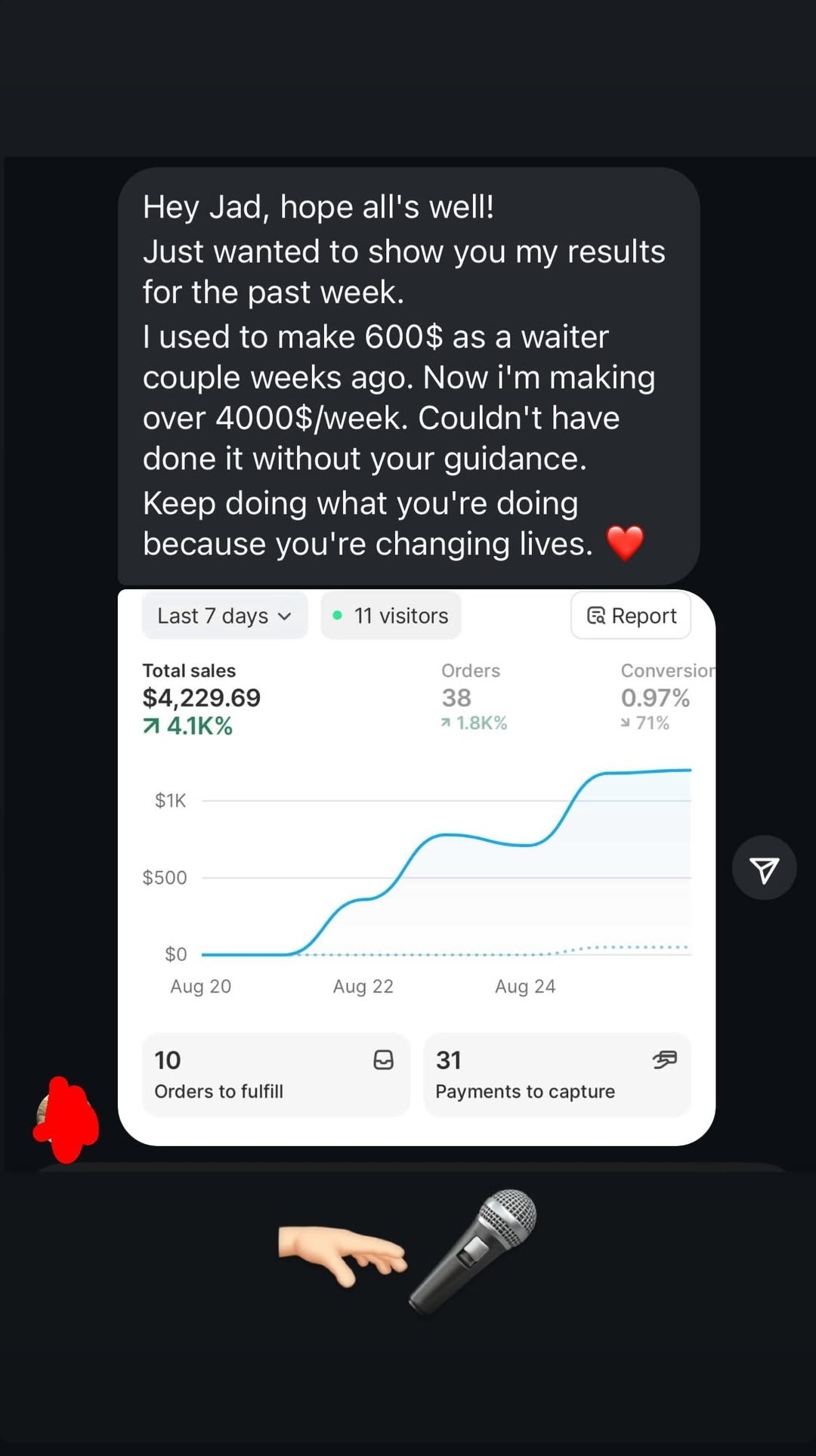This screenshot has height=1456, width=816.
Task: Tap the green live visitors dot
Action: tap(337, 616)
